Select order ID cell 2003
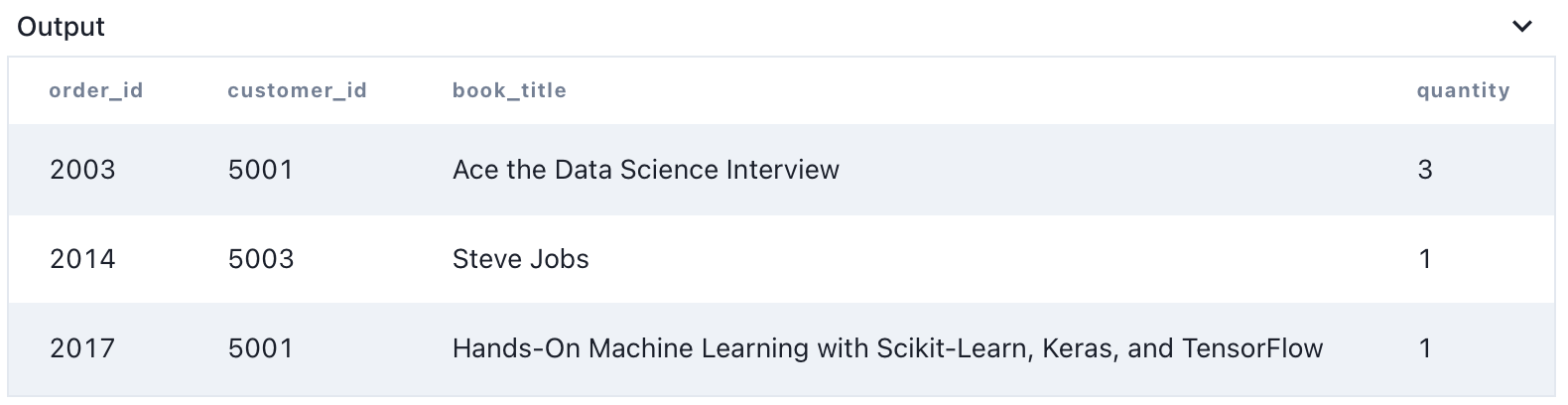Screen dimensions: 1568x405 [x=82, y=170]
